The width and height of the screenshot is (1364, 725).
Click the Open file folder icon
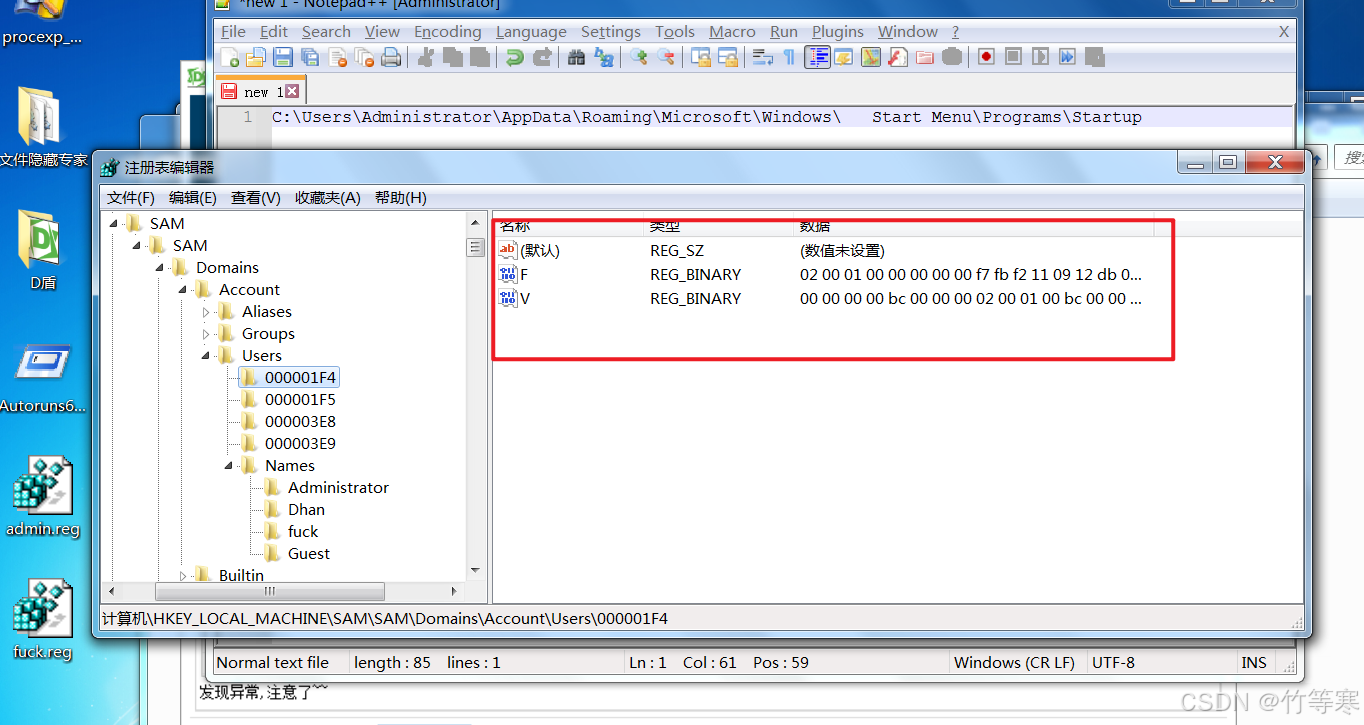point(256,58)
